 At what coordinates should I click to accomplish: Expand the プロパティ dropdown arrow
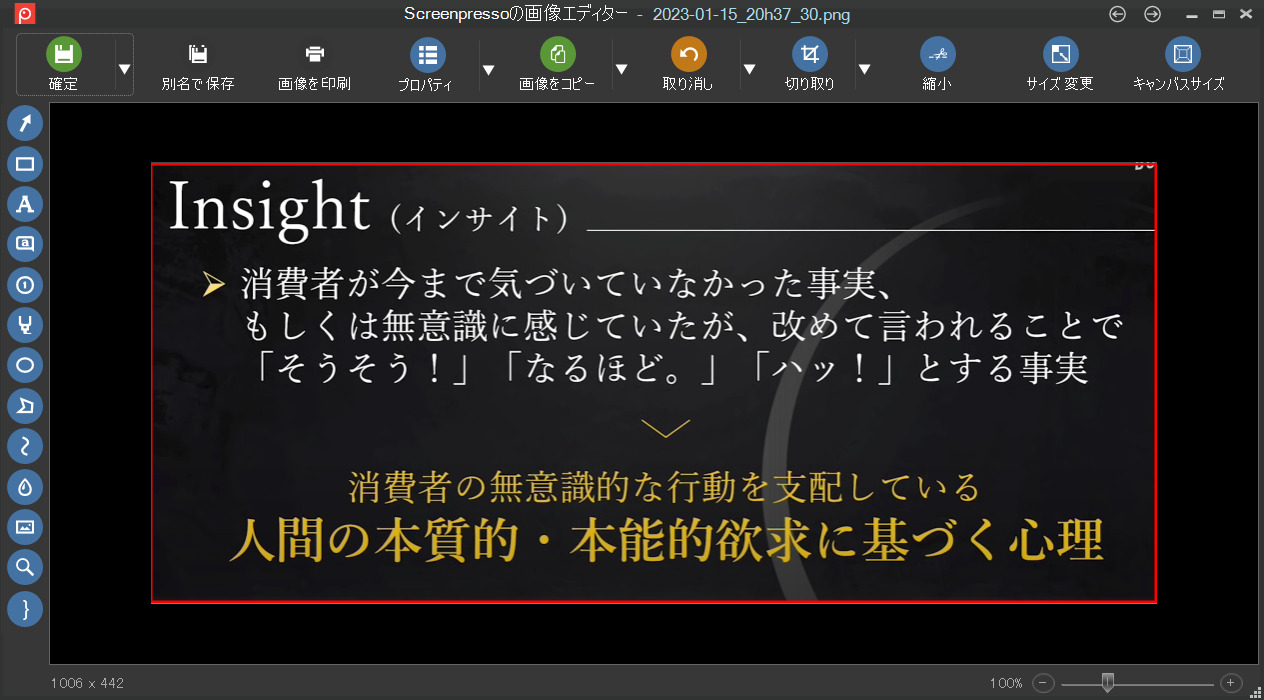coord(488,69)
